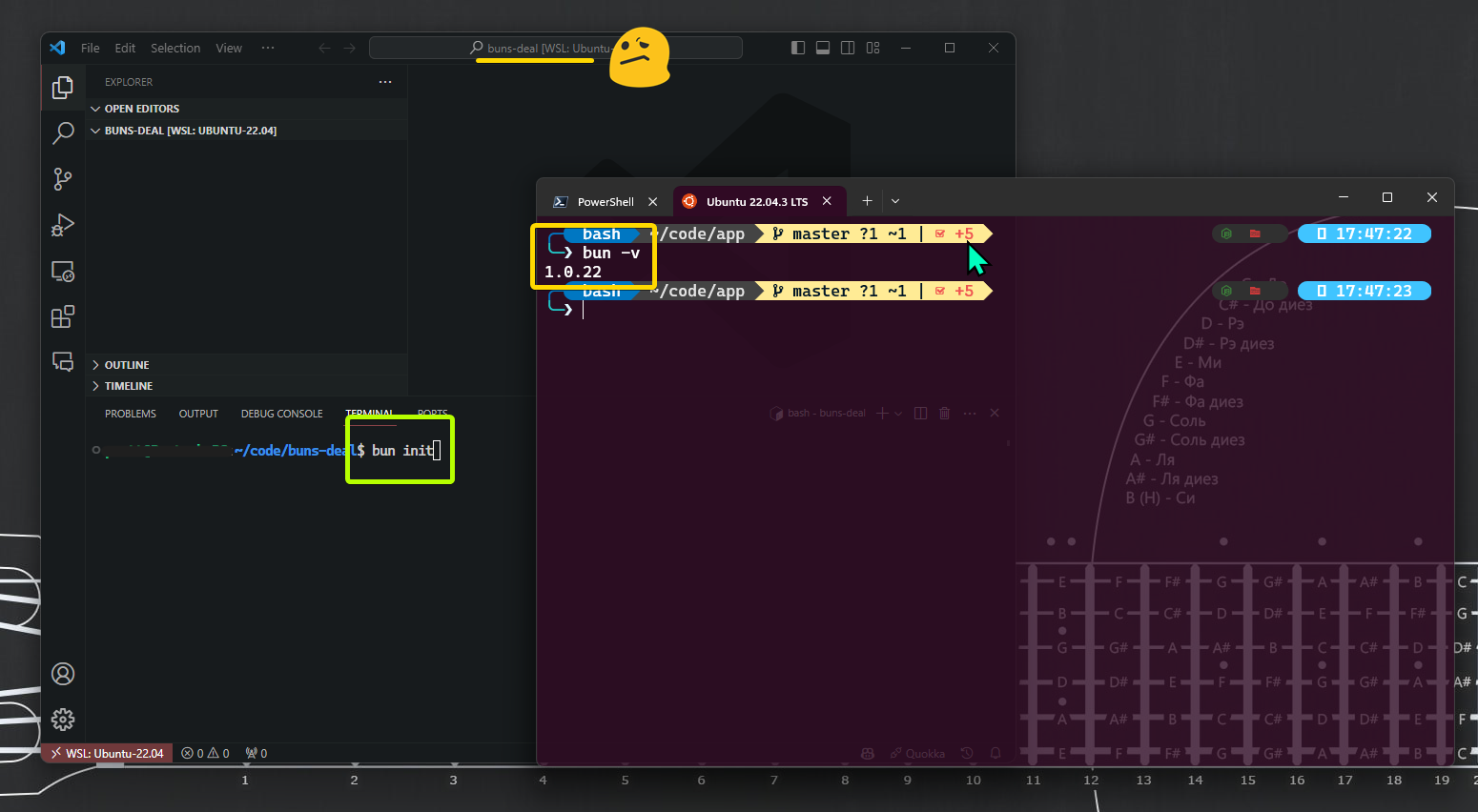Switch to the Problems panel tab
The height and width of the screenshot is (812, 1478).
pos(131,414)
